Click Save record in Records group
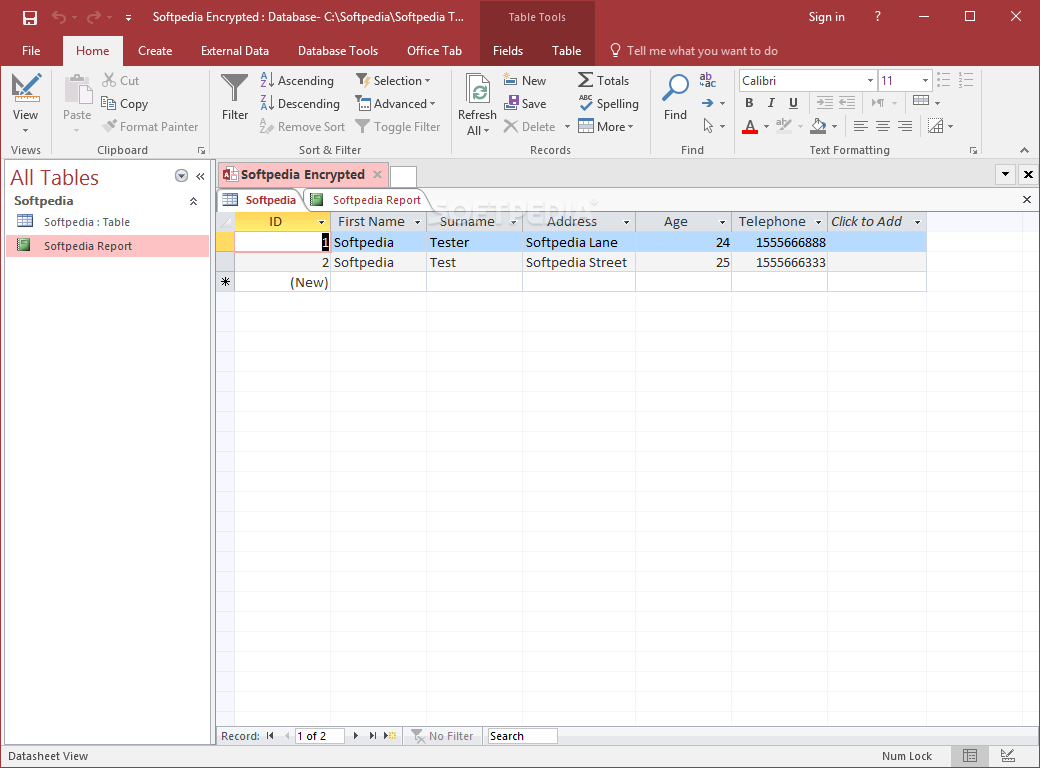 (x=525, y=103)
